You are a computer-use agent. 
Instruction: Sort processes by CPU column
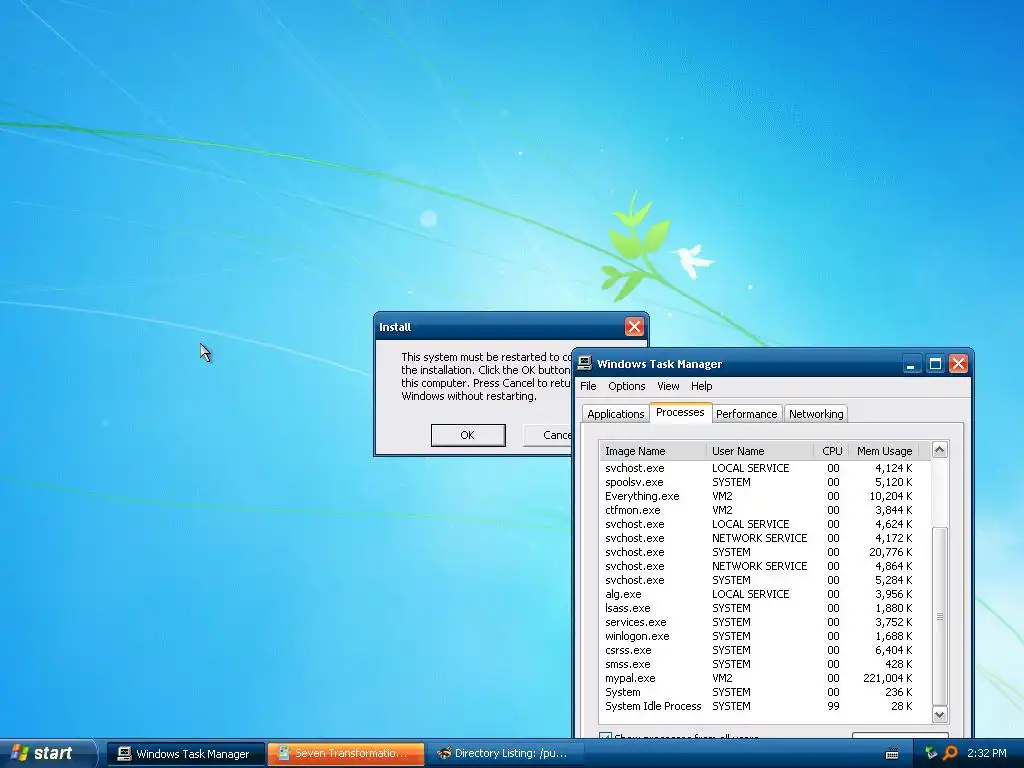point(831,451)
